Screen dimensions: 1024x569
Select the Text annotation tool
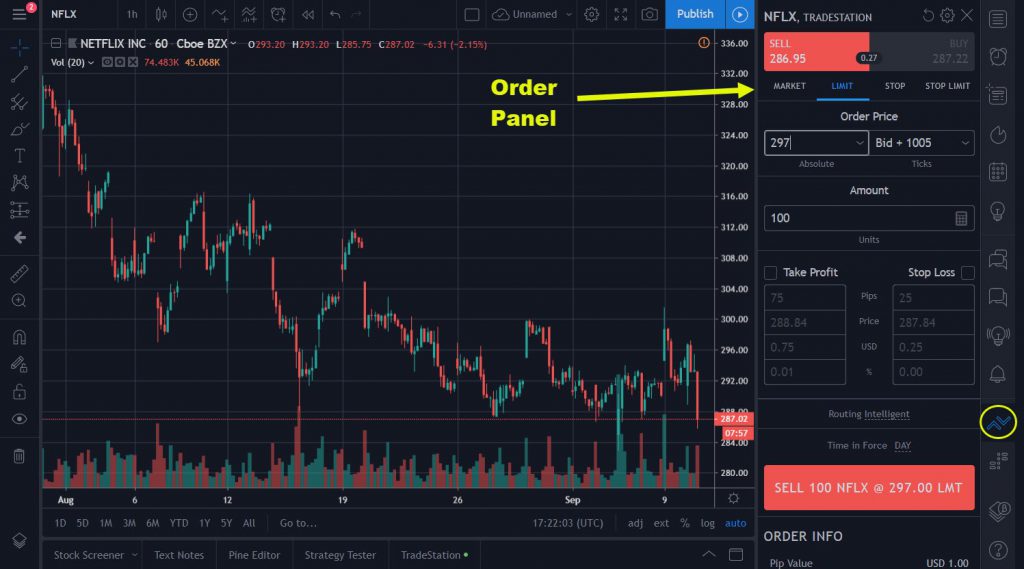click(x=19, y=156)
